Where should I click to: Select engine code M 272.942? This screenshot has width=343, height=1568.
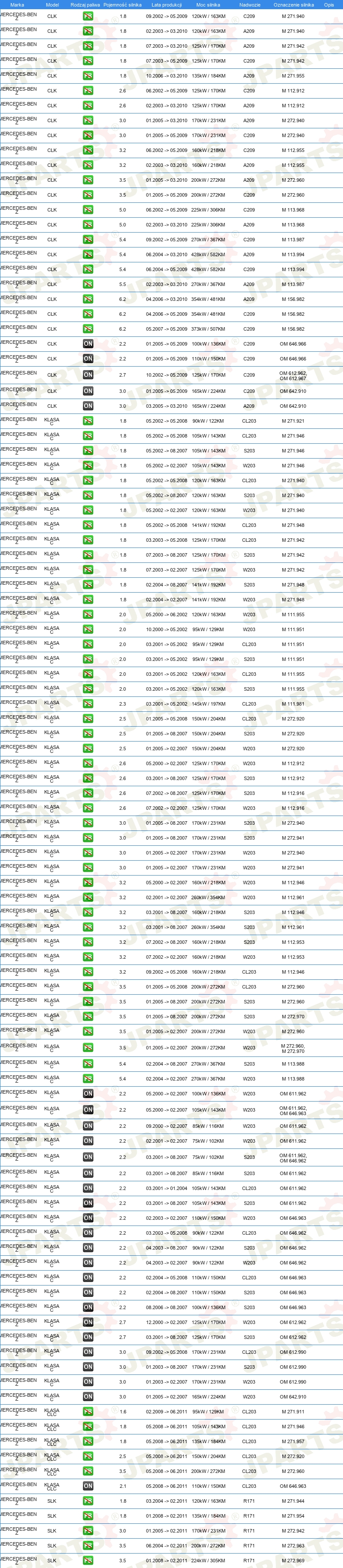293,1531
